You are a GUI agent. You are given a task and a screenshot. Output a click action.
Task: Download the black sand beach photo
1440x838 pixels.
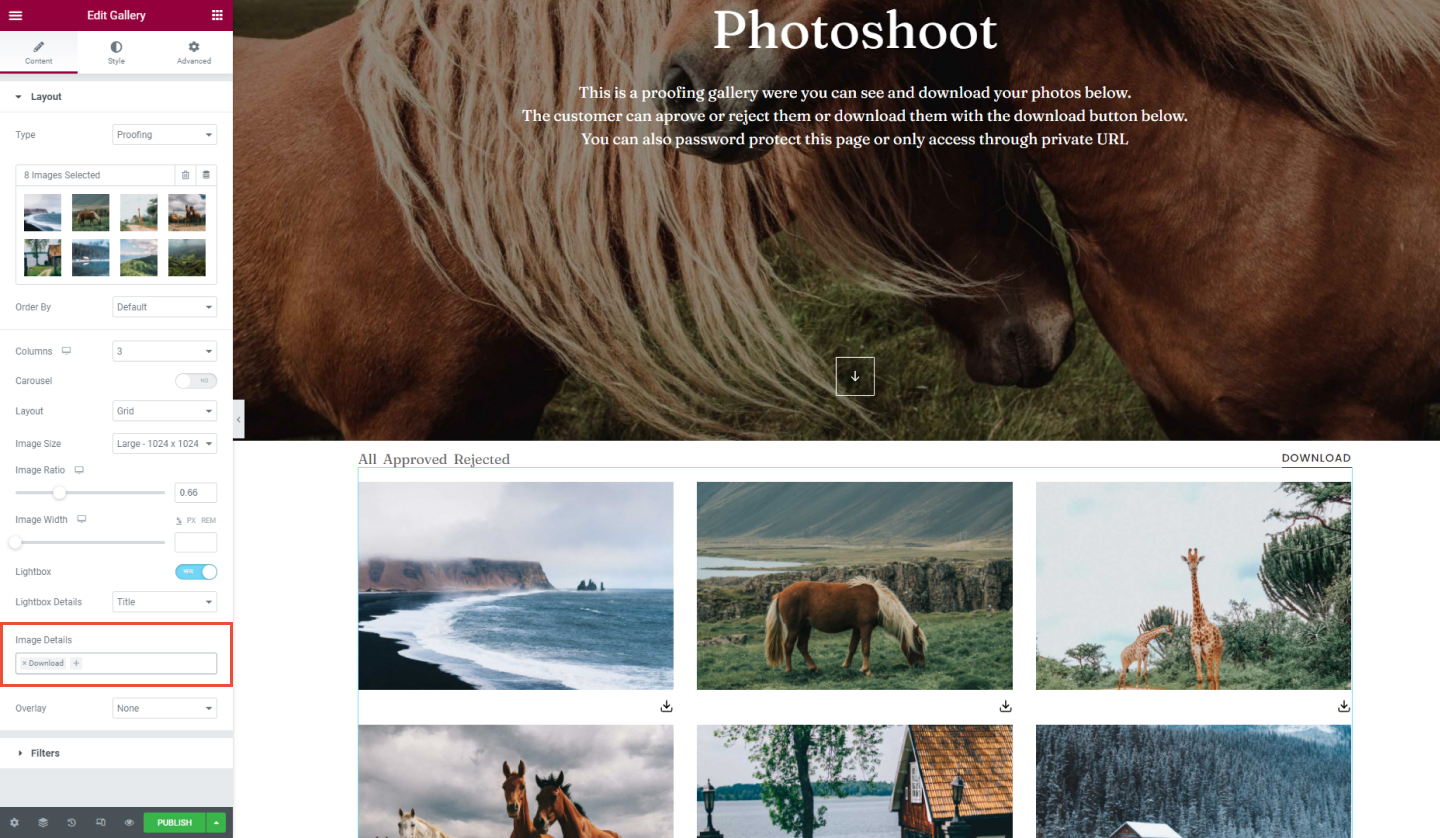point(667,706)
